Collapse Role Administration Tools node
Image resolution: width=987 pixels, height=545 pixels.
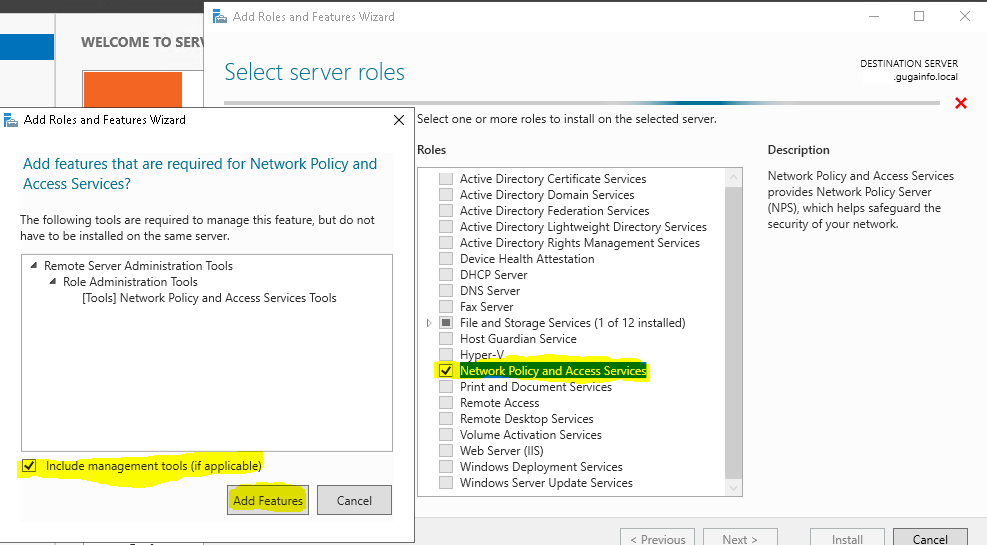pyautogui.click(x=53, y=282)
